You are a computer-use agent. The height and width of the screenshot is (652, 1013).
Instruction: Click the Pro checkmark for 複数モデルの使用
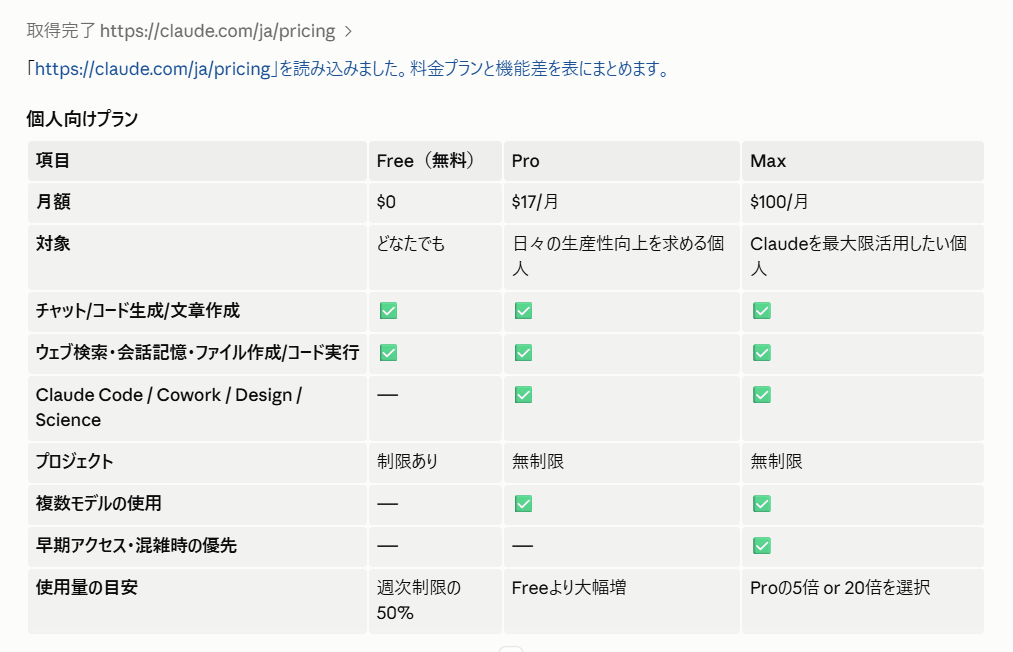(x=523, y=504)
